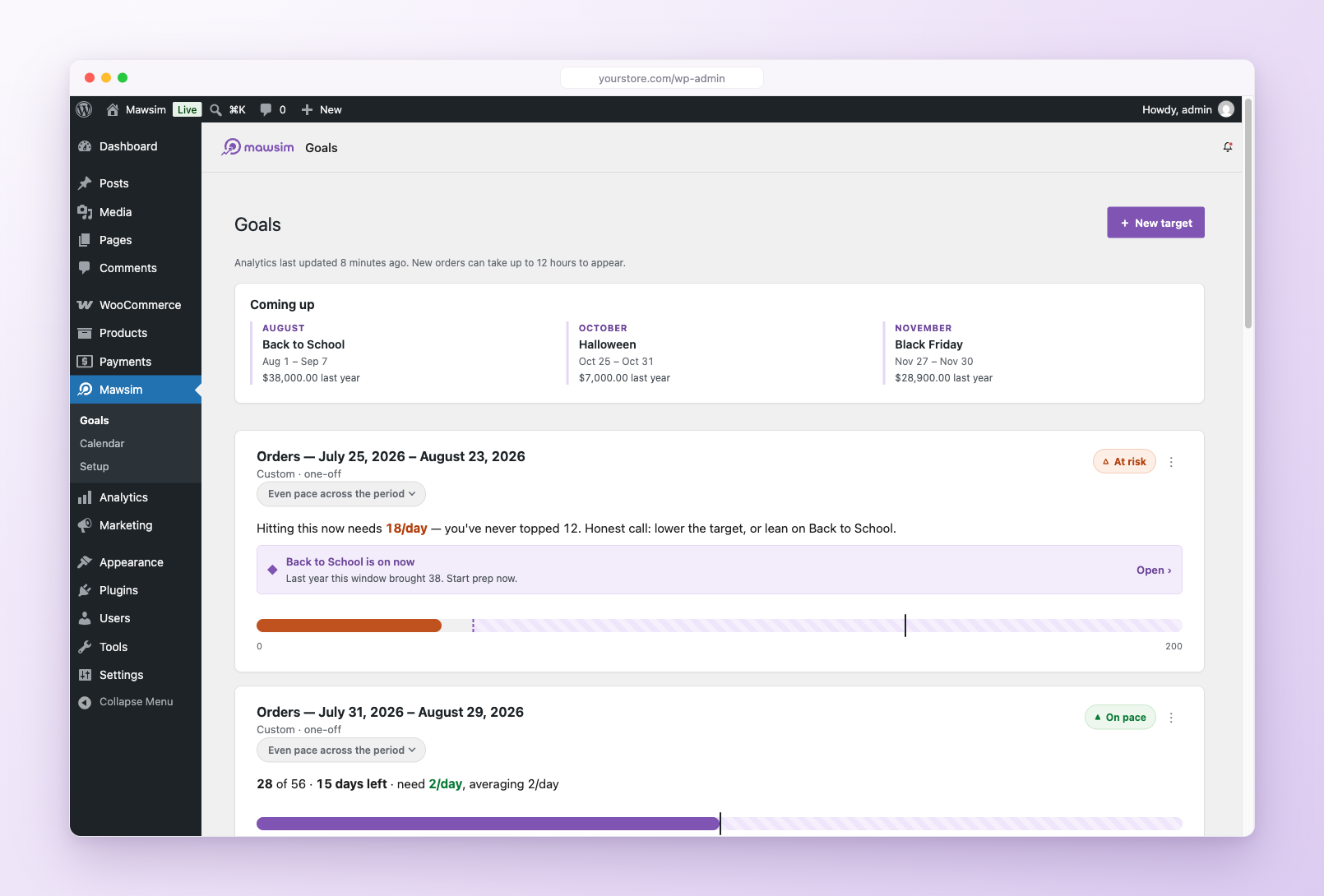Open the comments bubble icon in admin bar
The image size is (1324, 896).
[x=266, y=109]
